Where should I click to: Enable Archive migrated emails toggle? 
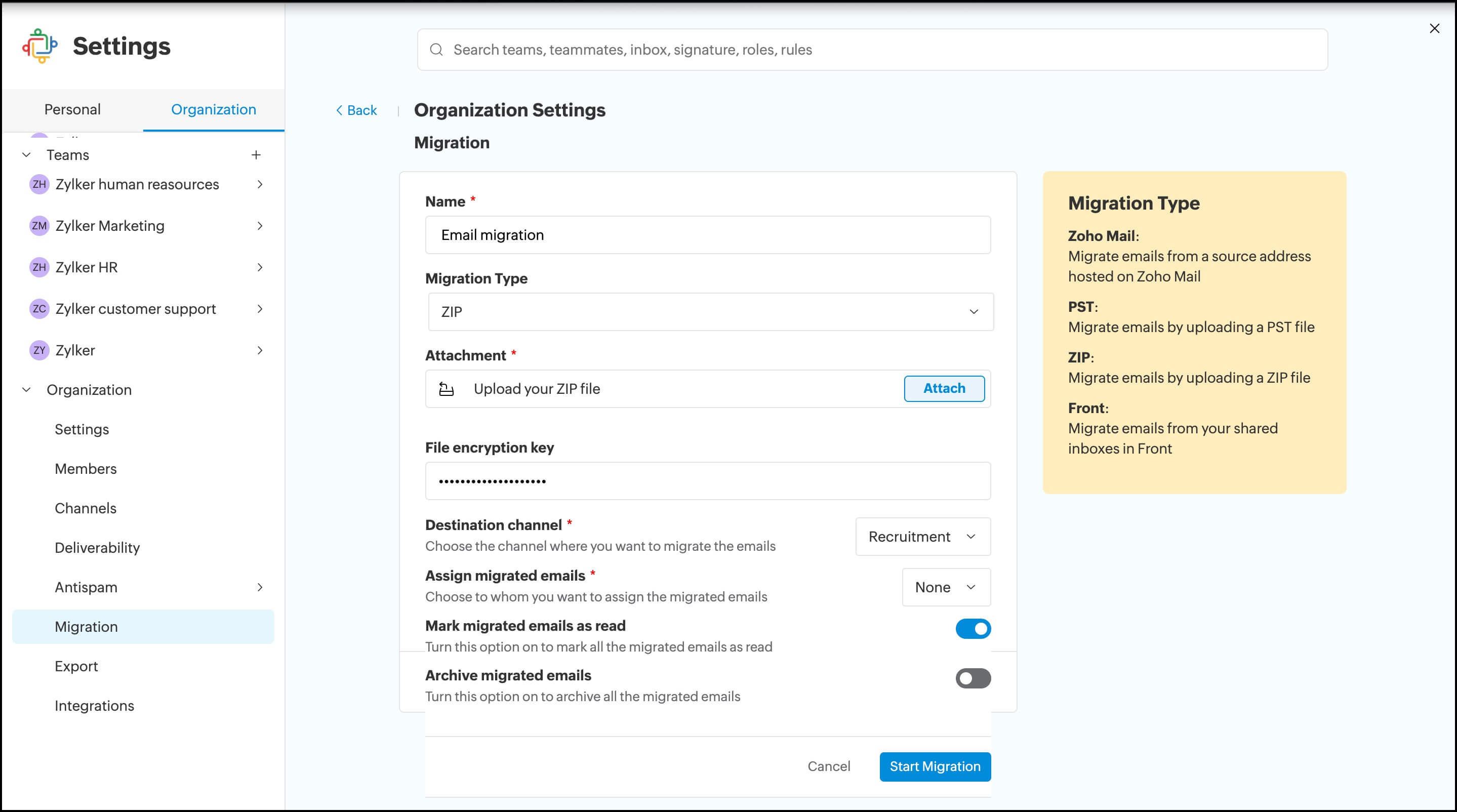point(973,678)
